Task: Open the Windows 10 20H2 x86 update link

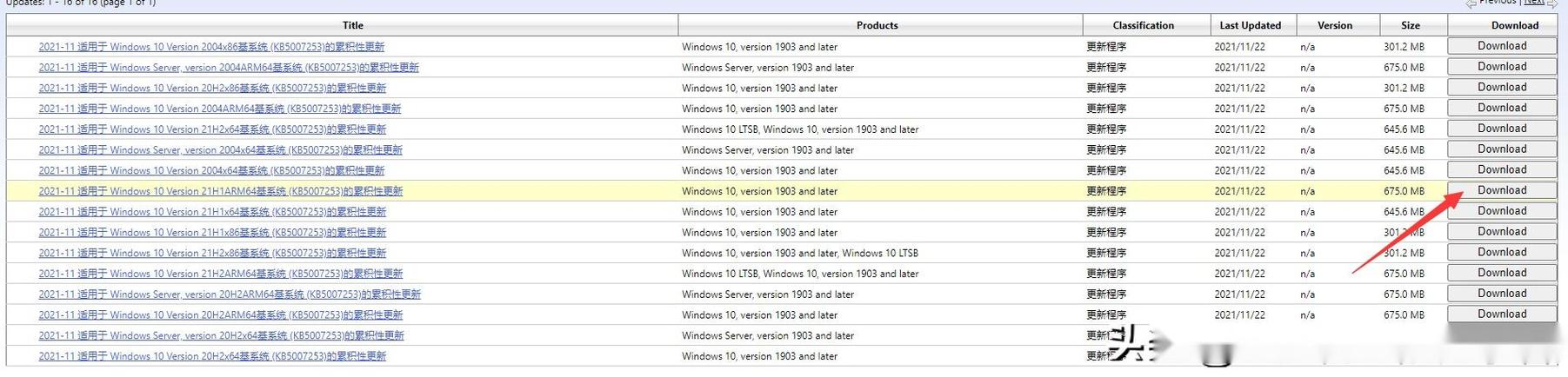Action: point(212,89)
